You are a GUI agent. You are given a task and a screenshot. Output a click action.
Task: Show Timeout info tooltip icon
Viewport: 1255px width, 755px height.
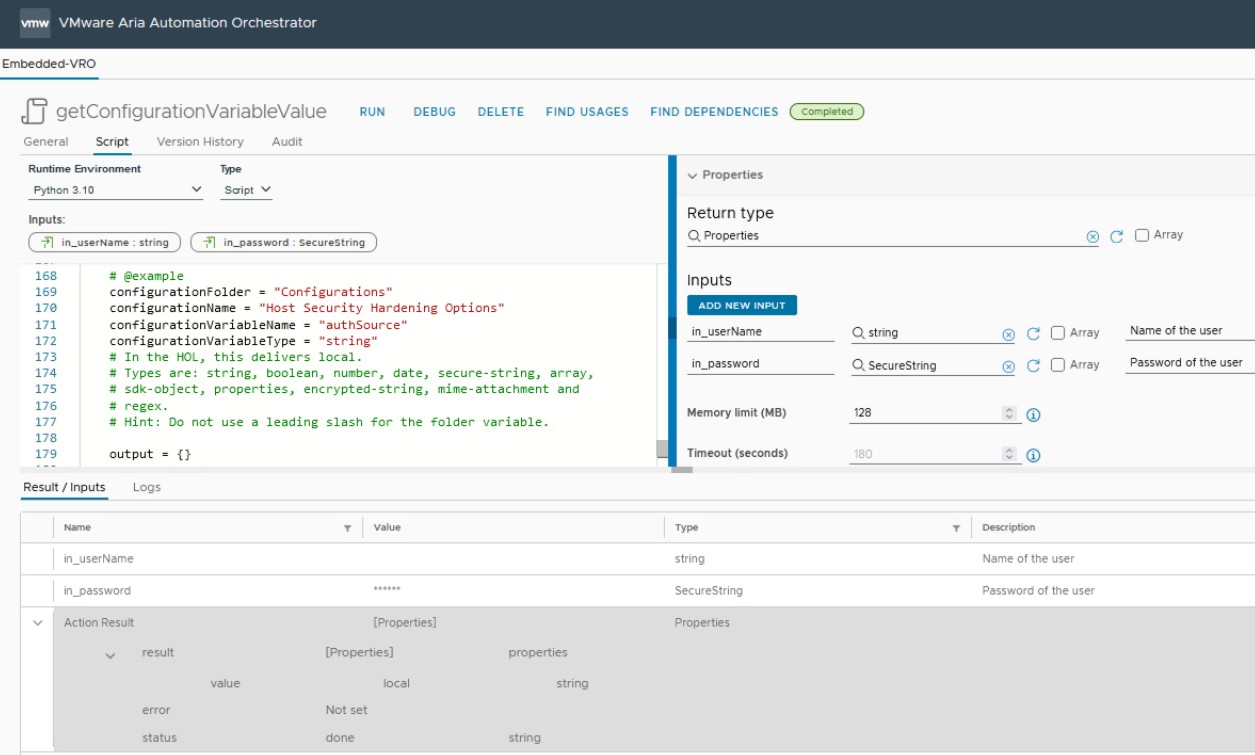(1034, 456)
